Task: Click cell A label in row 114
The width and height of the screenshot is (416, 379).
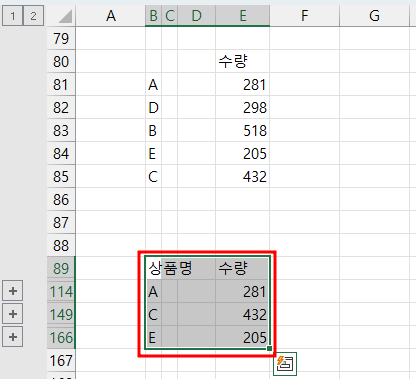Action: pos(154,291)
